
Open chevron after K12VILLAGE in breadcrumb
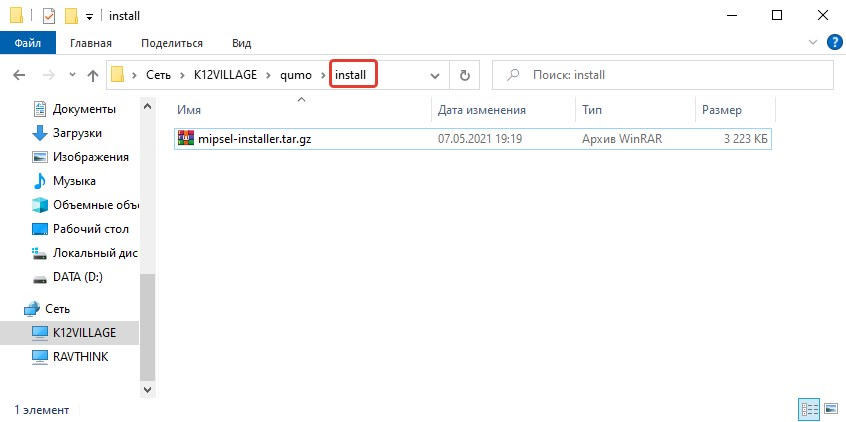click(x=268, y=75)
